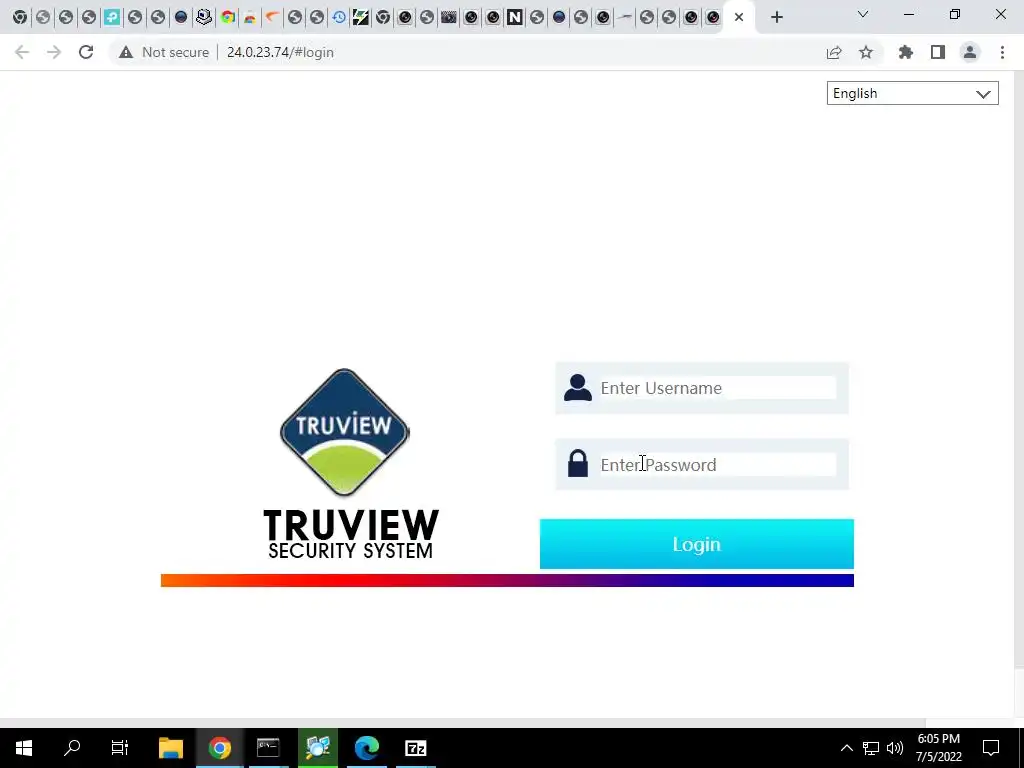The height and width of the screenshot is (768, 1024).
Task: Click the padlock icon beside the password field
Action: (x=577, y=464)
